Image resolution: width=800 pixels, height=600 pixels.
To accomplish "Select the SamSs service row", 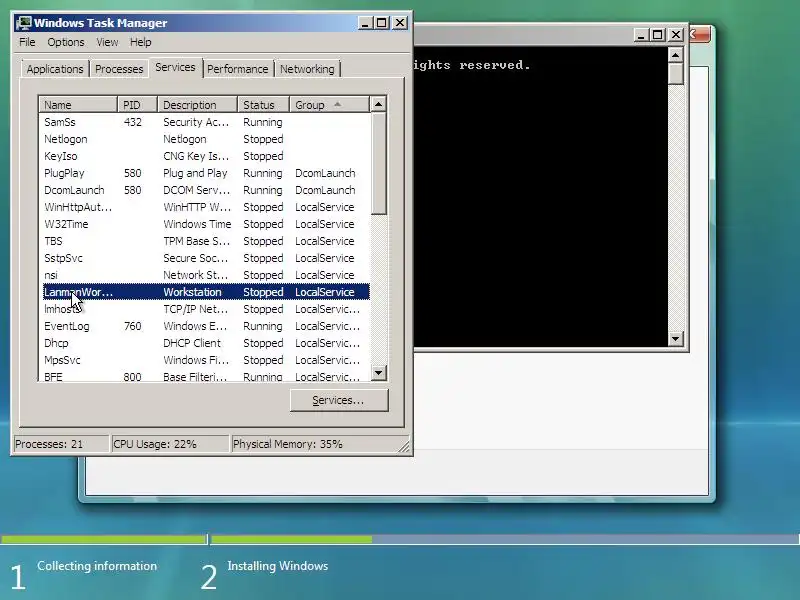I will [x=206, y=122].
